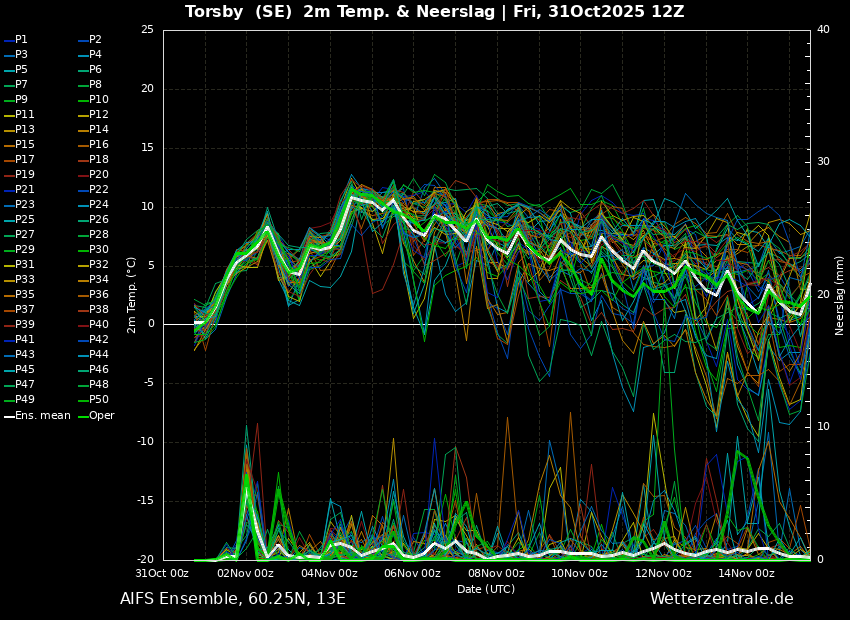Viewport: 850px width, 620px height.
Task: Click the 08Nov 00z date axis label
Action: [497, 573]
